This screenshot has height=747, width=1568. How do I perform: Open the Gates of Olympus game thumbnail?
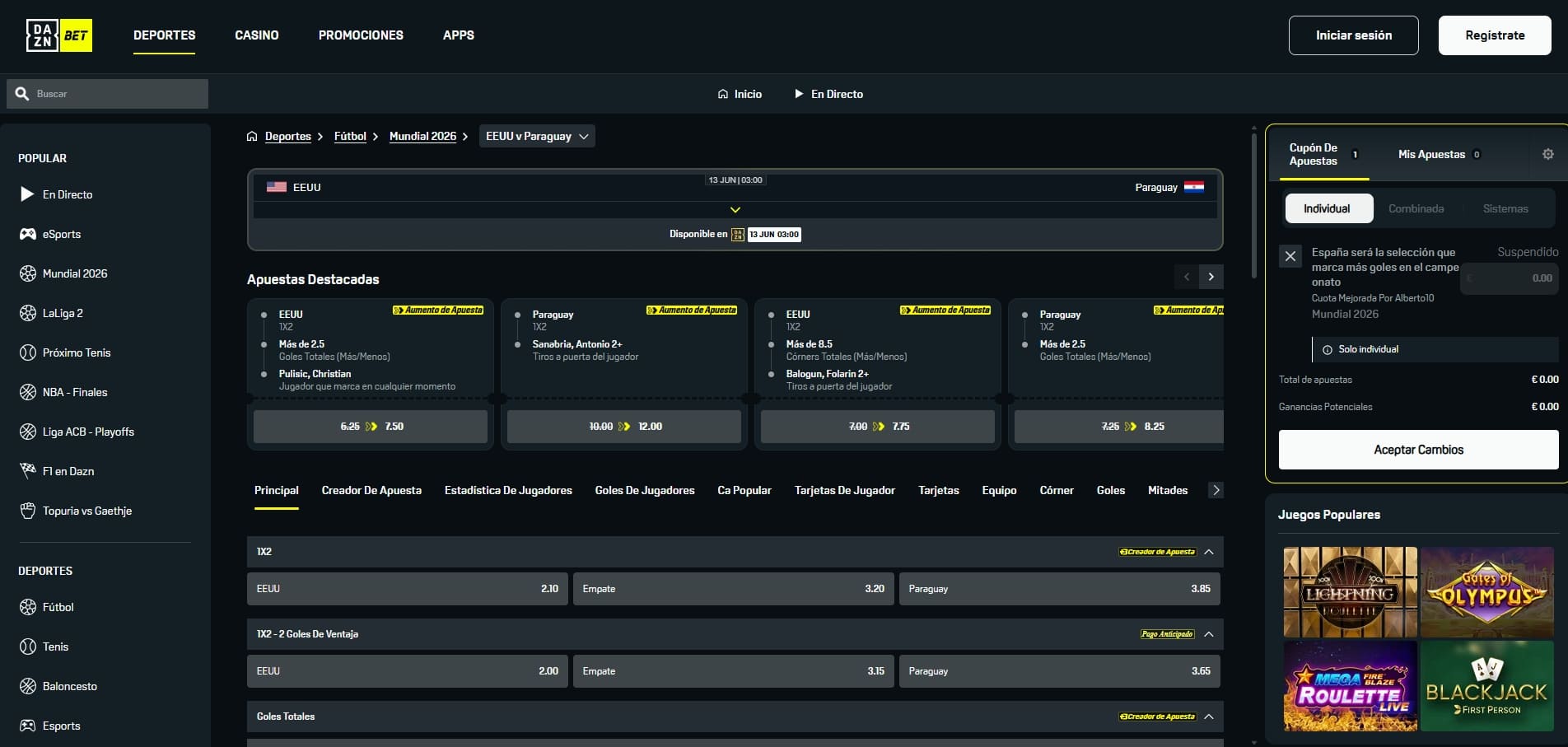[x=1487, y=592]
